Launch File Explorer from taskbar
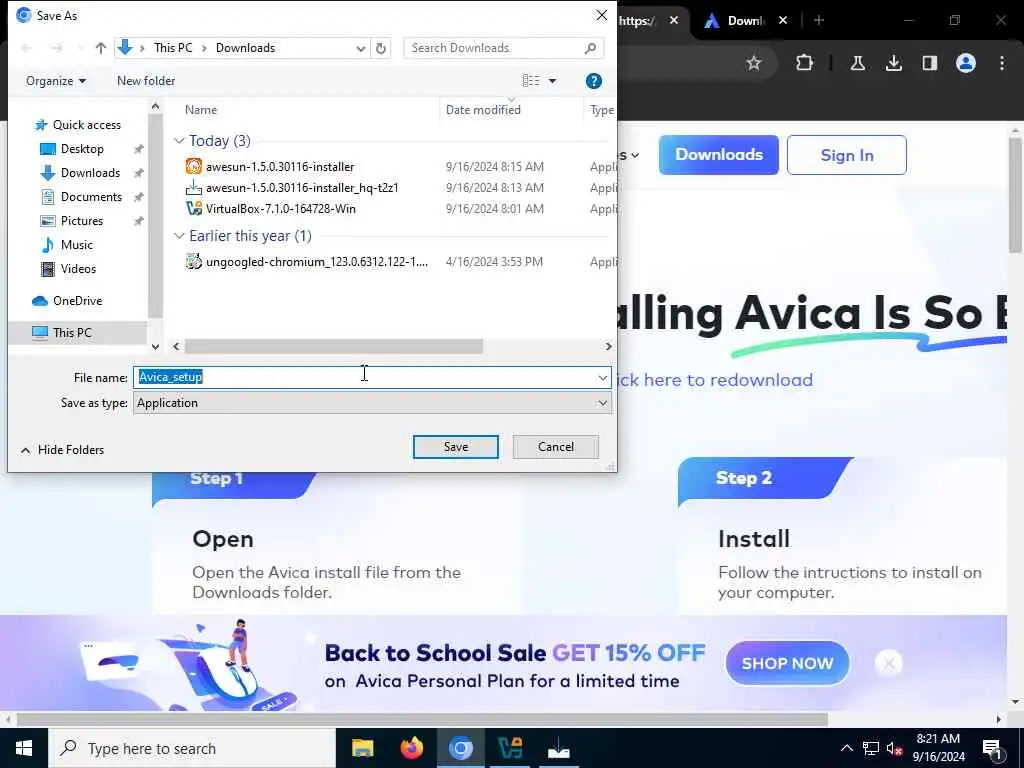 [x=362, y=748]
